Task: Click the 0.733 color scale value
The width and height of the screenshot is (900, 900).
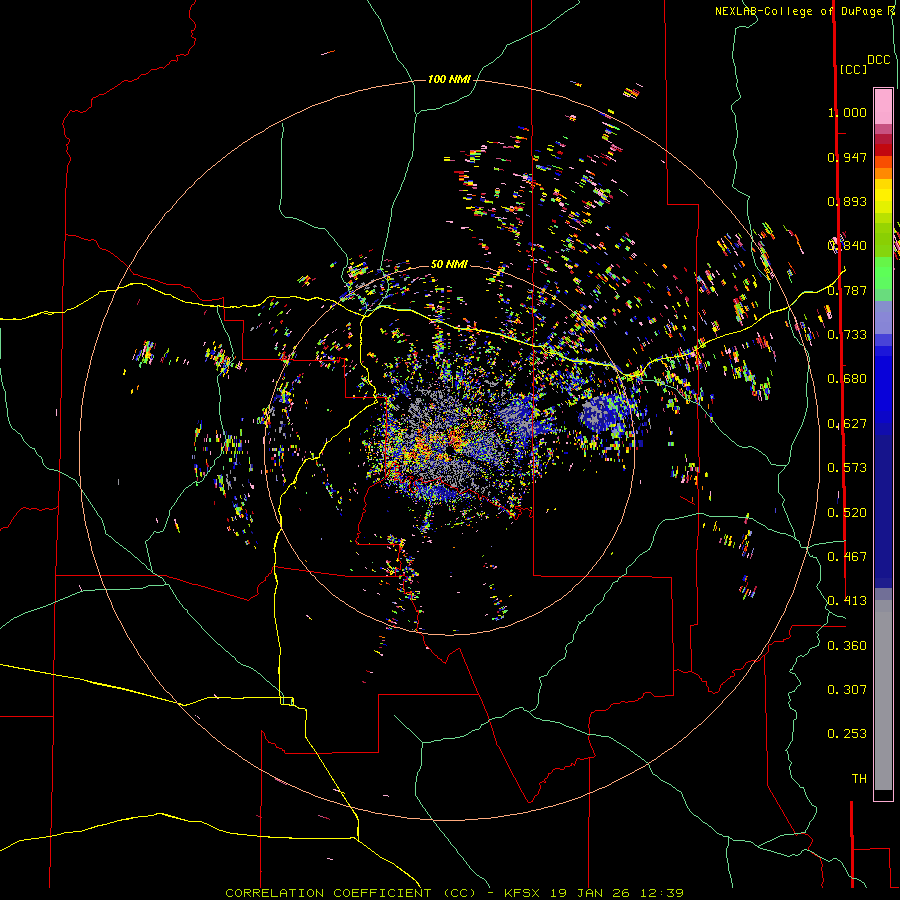Action: 847,335
